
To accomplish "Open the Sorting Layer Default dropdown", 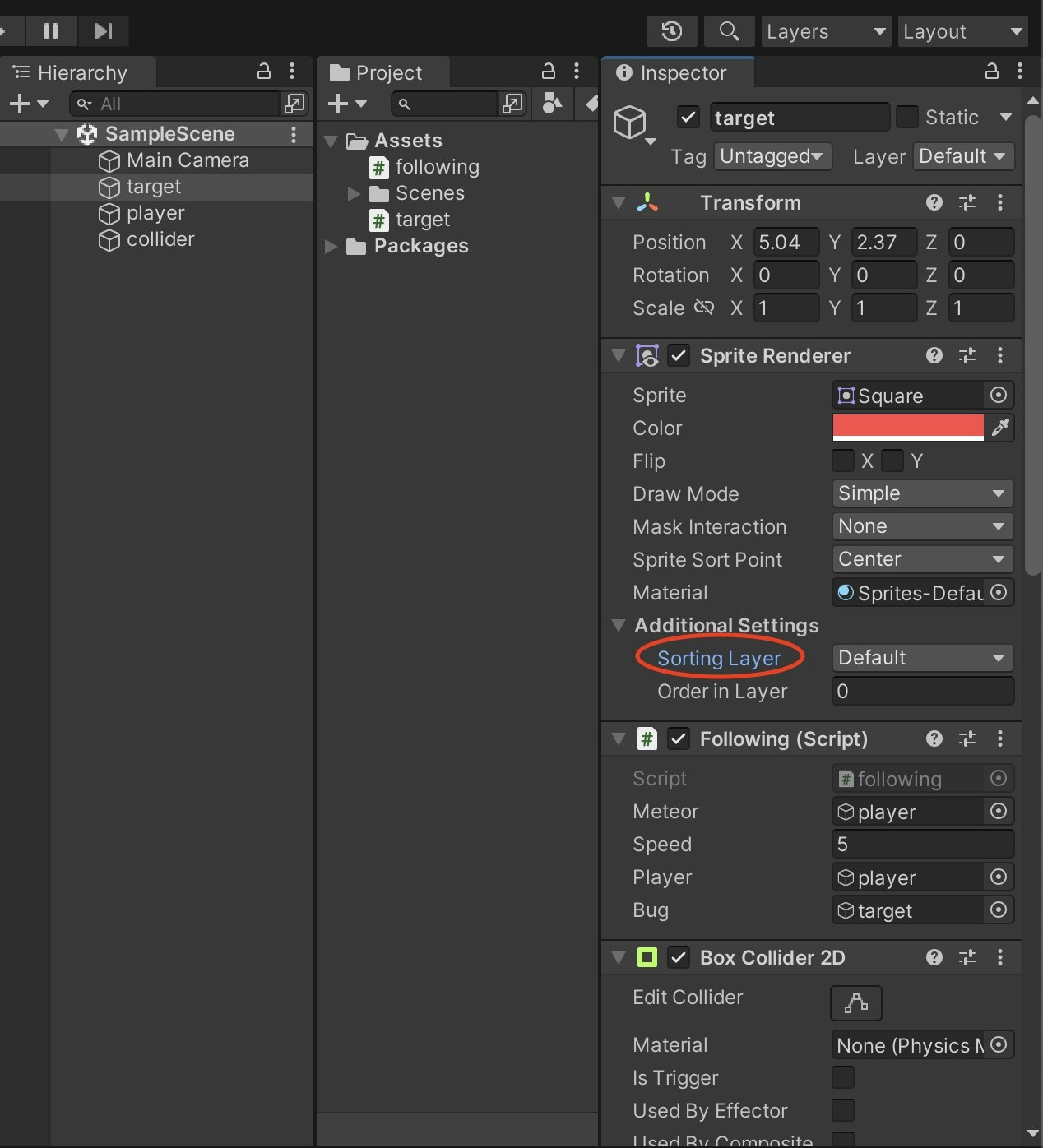I will point(923,658).
